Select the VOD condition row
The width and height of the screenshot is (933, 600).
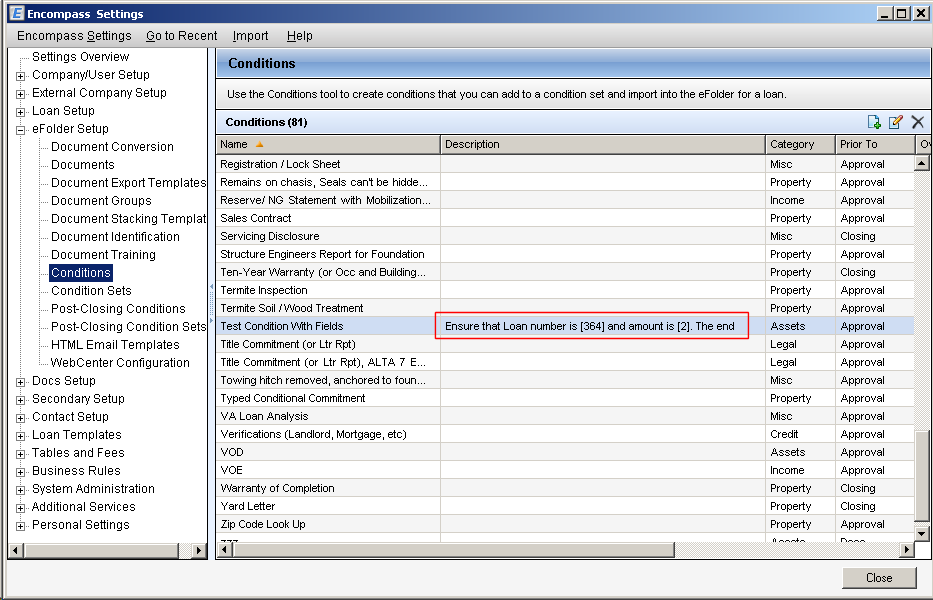pos(565,452)
